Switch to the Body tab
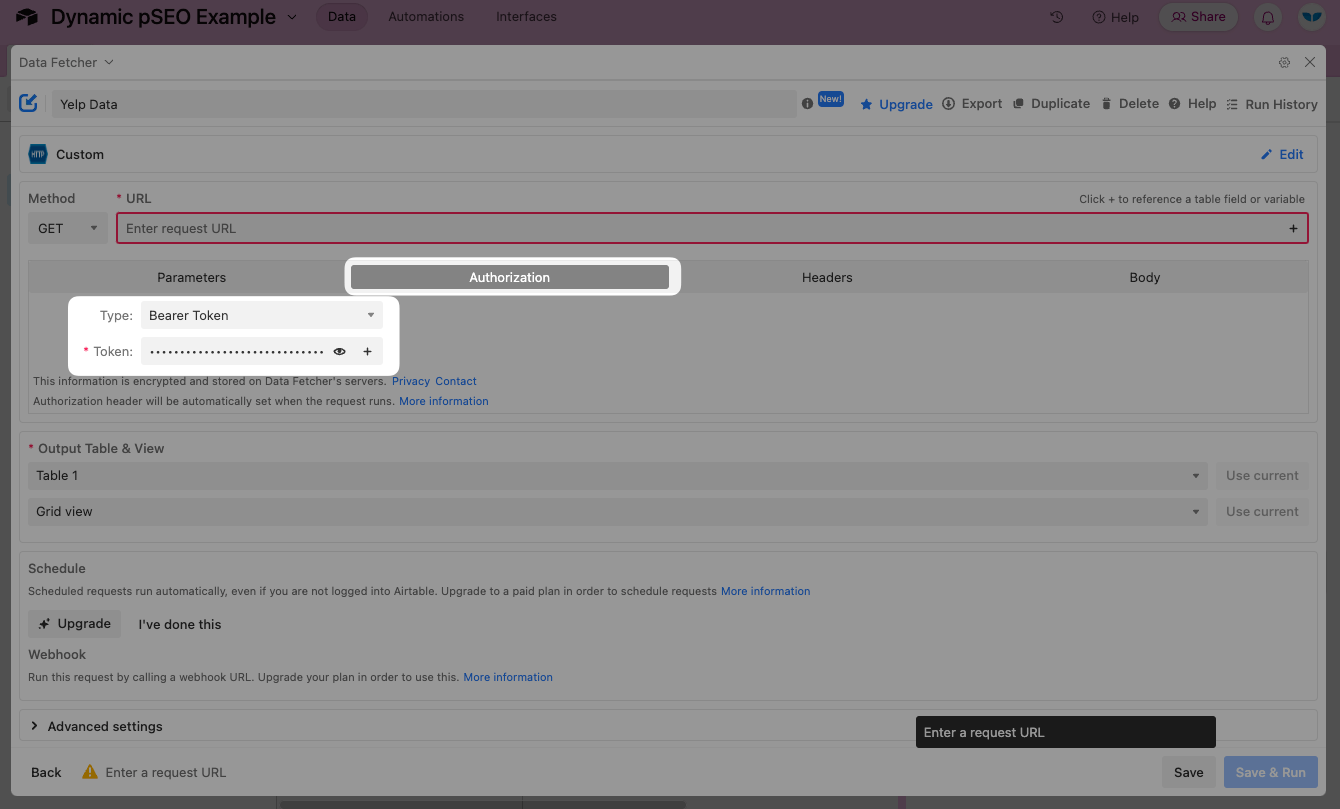This screenshot has width=1340, height=809. pyautogui.click(x=1145, y=277)
